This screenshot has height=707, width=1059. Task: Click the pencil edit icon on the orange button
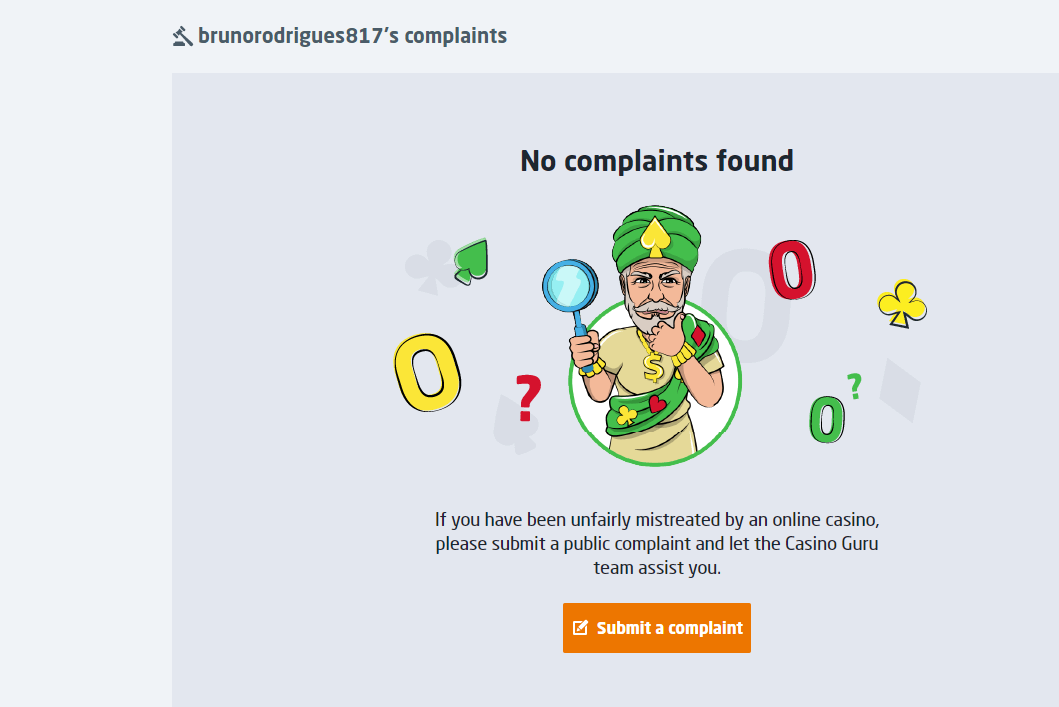[x=580, y=628]
